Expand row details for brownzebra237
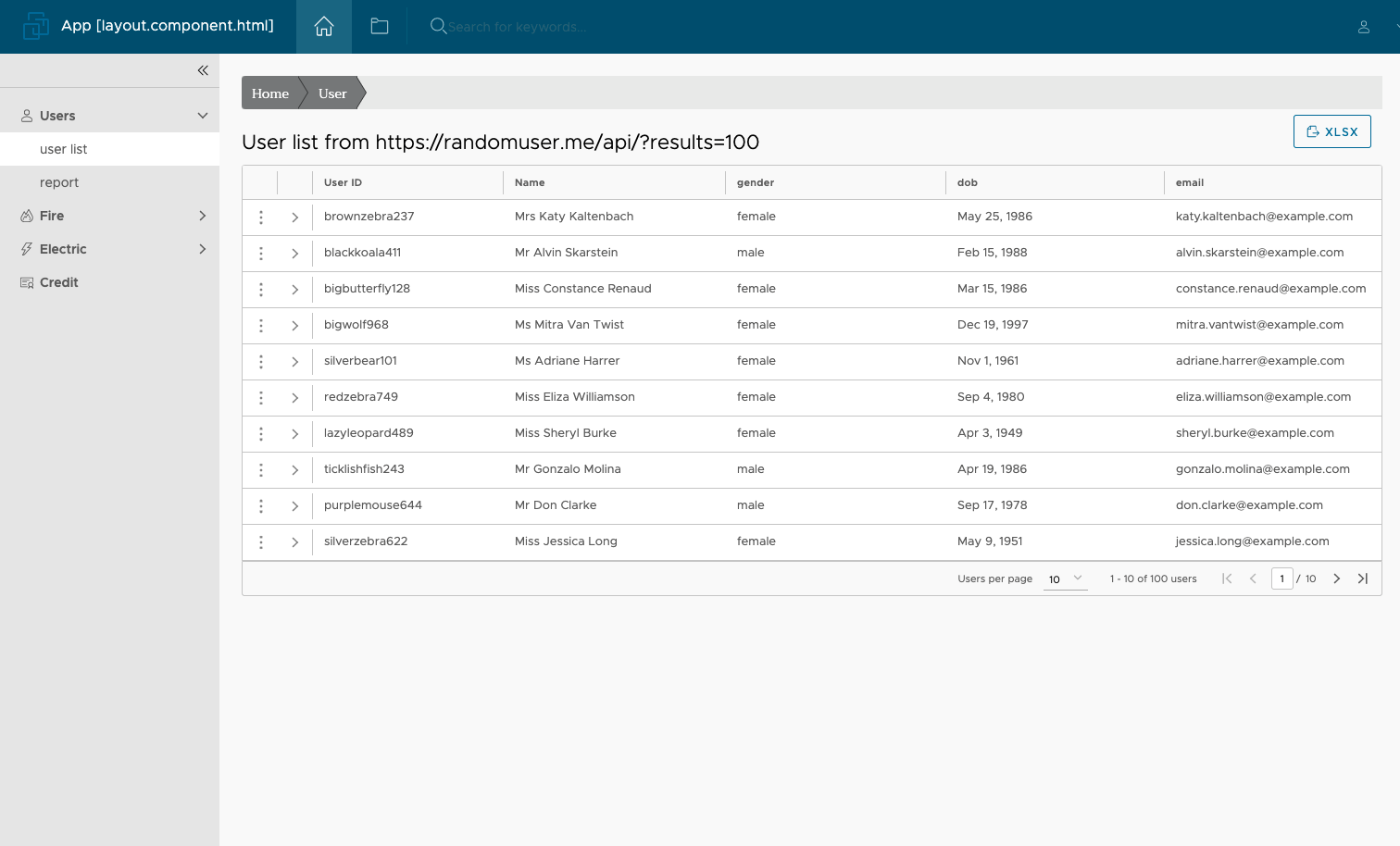Viewport: 1400px width, 846px height. (x=295, y=218)
